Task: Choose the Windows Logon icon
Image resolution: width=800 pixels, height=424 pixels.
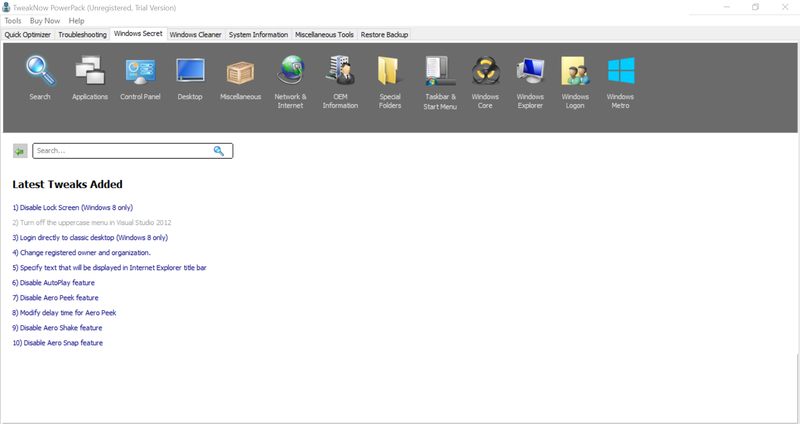Action: [x=575, y=70]
